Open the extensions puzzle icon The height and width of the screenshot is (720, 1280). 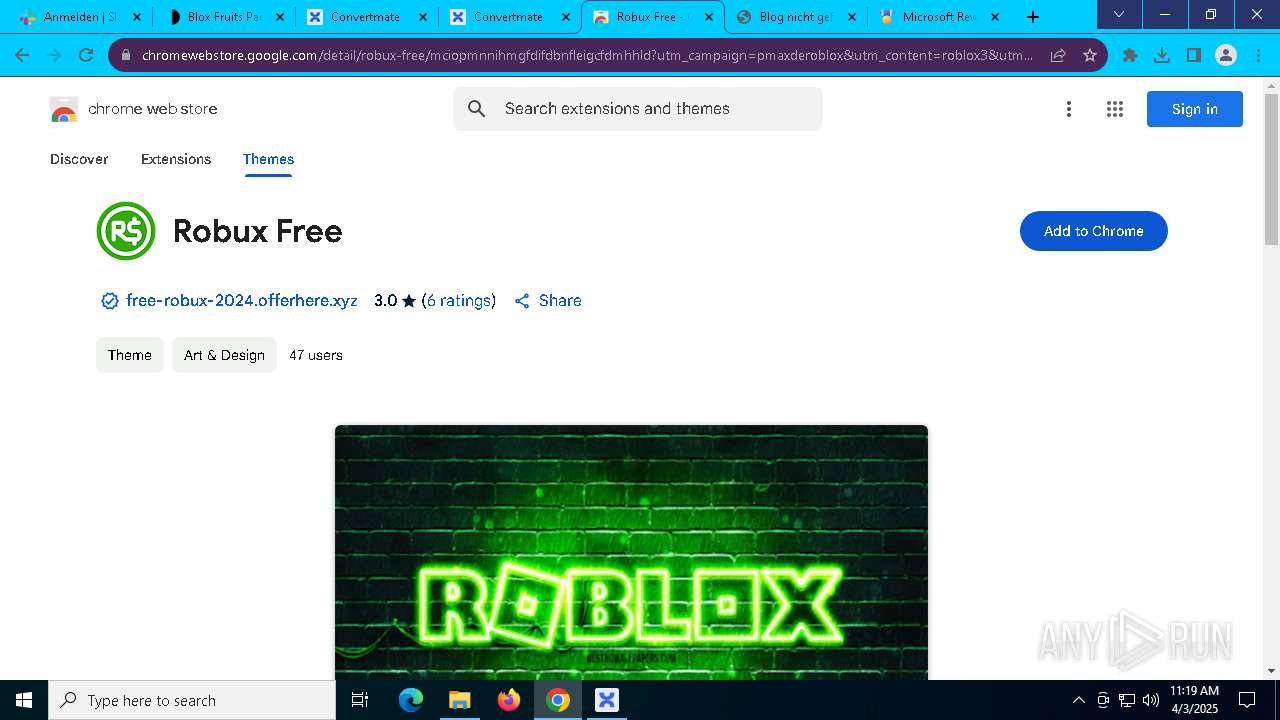point(1130,55)
